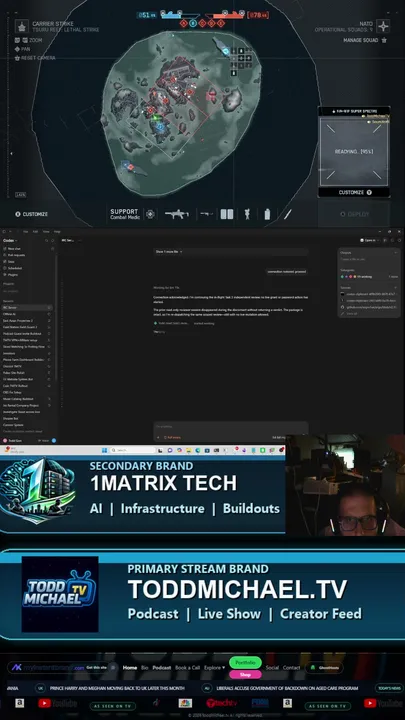Open Plugins in Codex sidebar
The image size is (405, 720).
tap(11, 275)
